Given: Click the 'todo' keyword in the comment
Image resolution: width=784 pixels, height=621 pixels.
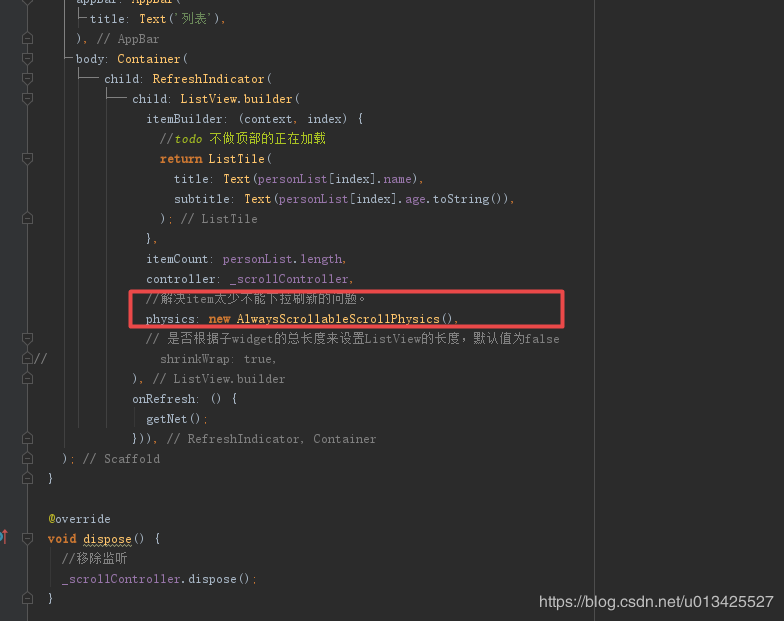Looking at the screenshot, I should 188,139.
